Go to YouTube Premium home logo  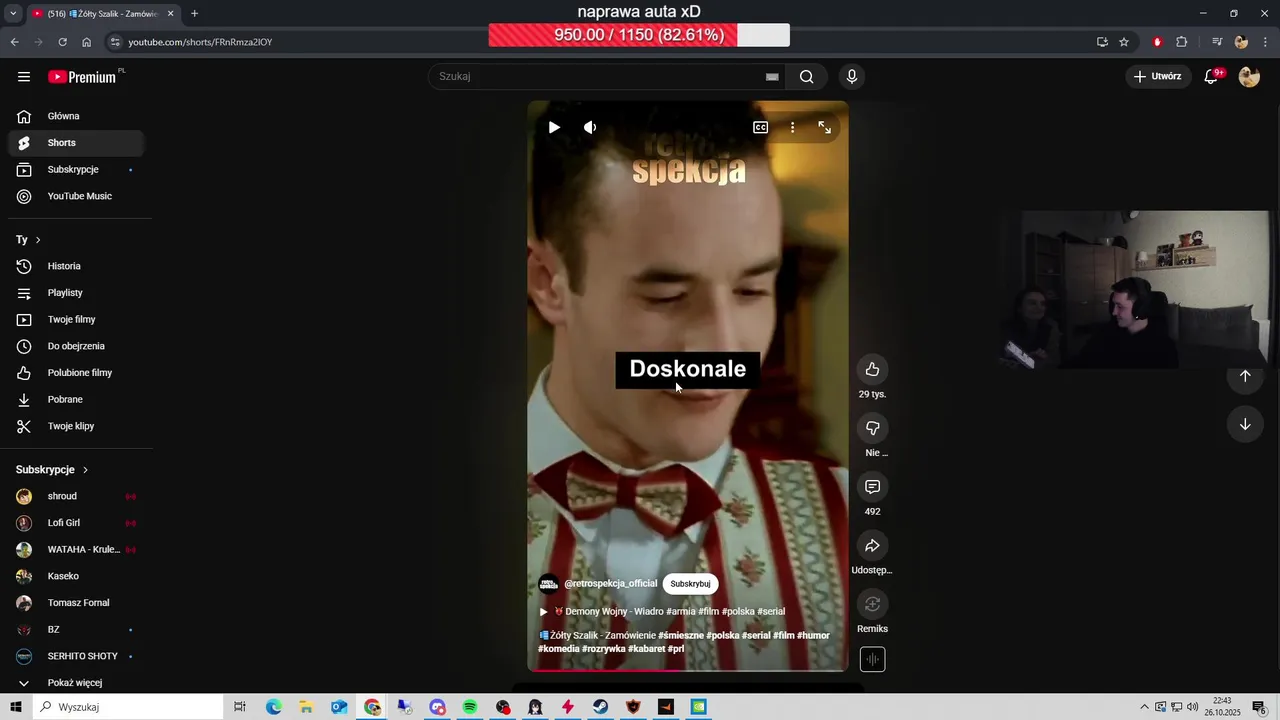tap(82, 77)
